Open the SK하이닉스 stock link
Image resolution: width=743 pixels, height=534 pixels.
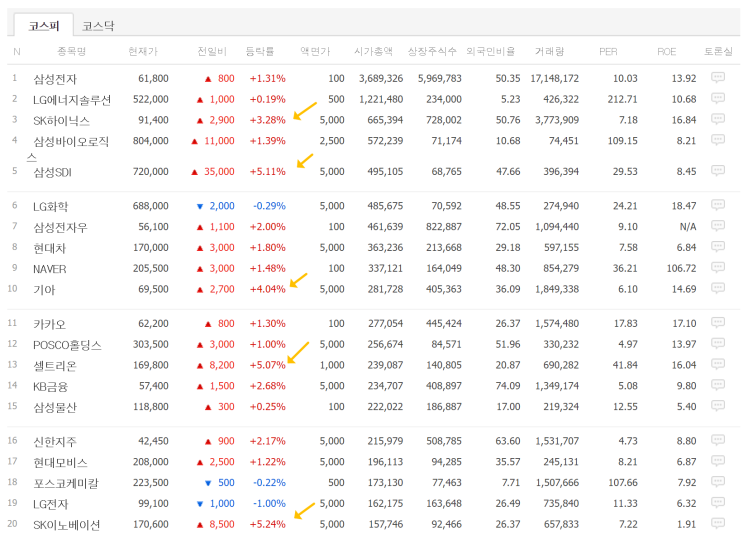pyautogui.click(x=61, y=120)
